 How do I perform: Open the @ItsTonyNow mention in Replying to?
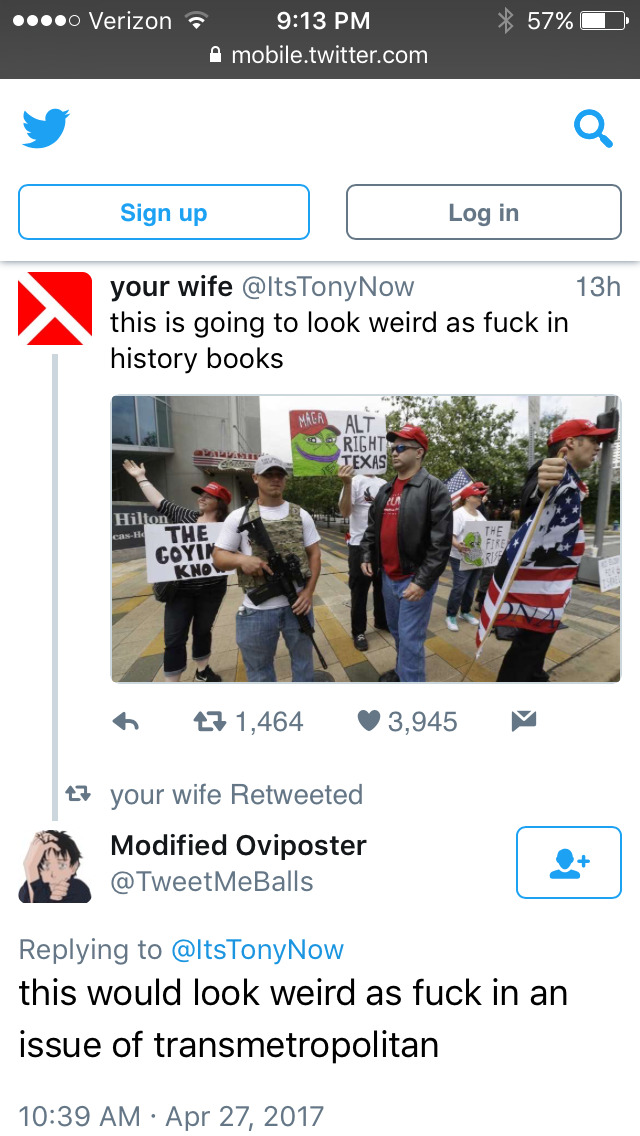point(257,949)
